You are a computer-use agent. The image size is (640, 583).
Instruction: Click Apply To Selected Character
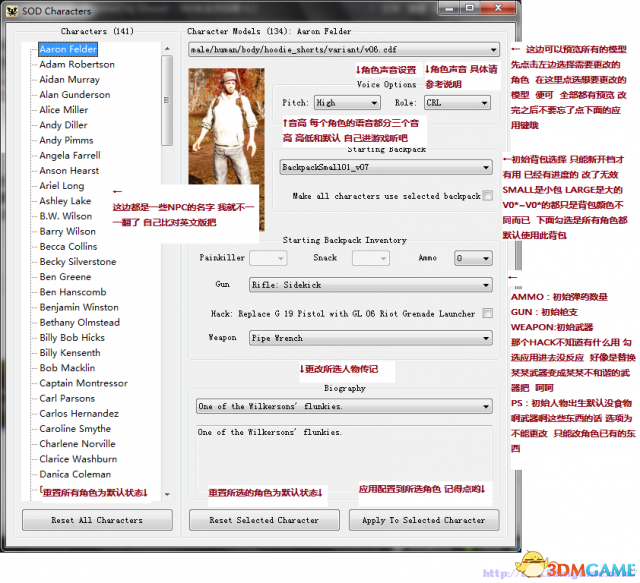(x=423, y=520)
